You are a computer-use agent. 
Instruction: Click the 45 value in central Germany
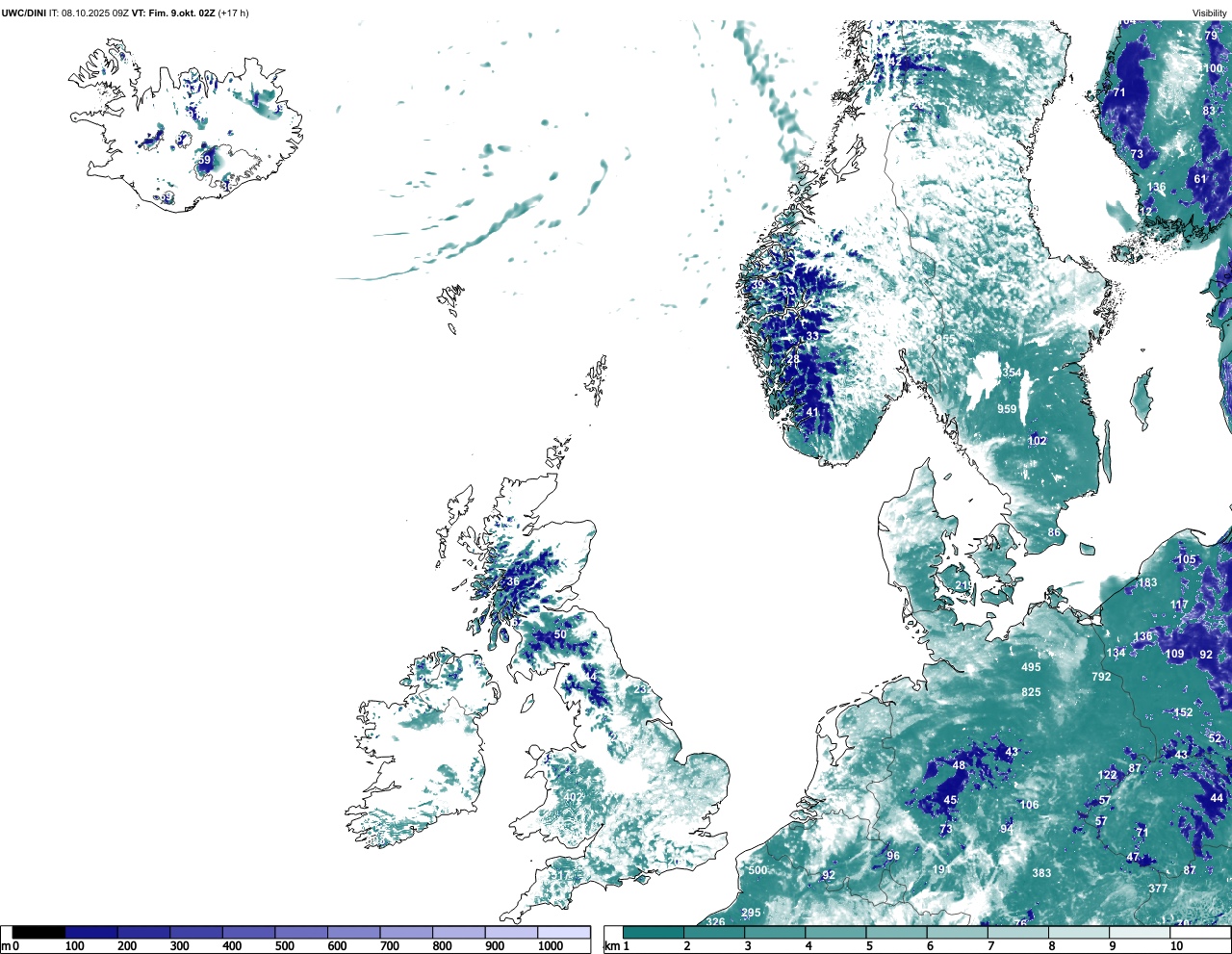[950, 800]
